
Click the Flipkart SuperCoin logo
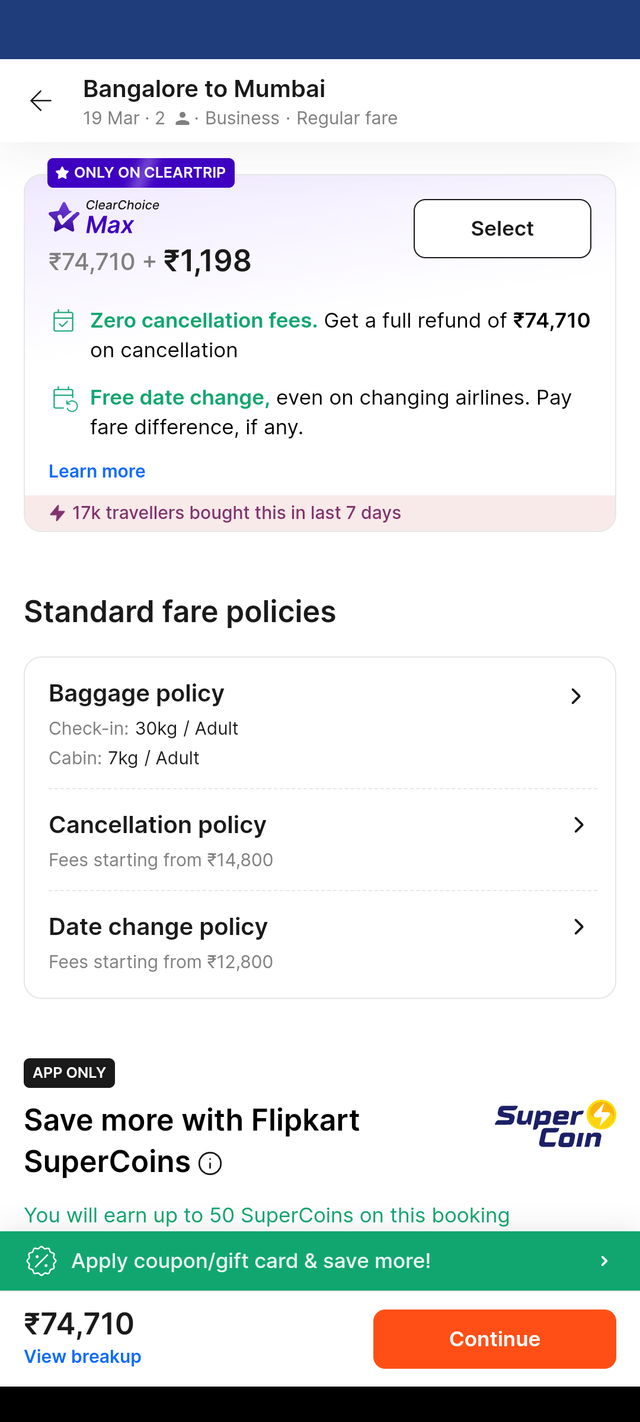(x=556, y=1124)
